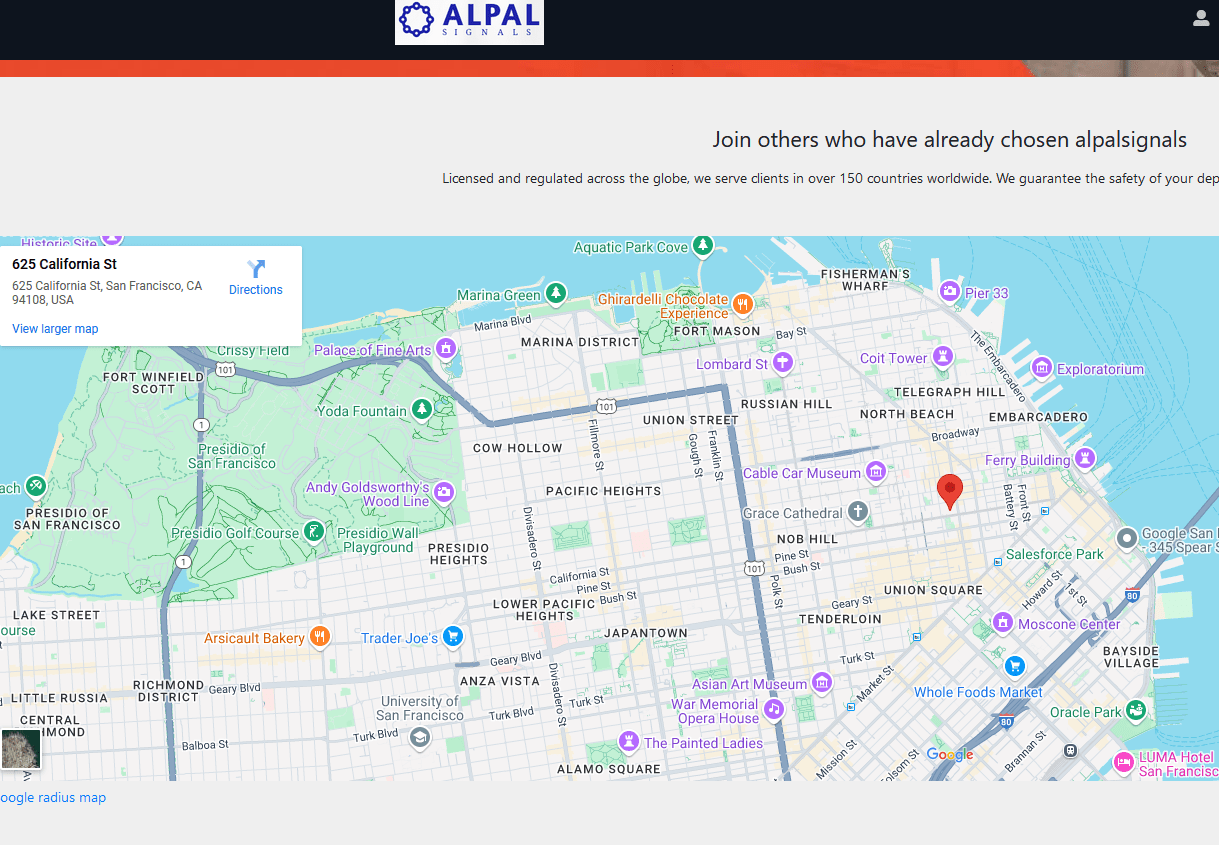Open Andy Goldsworthy's Wood Line marker

coord(444,493)
